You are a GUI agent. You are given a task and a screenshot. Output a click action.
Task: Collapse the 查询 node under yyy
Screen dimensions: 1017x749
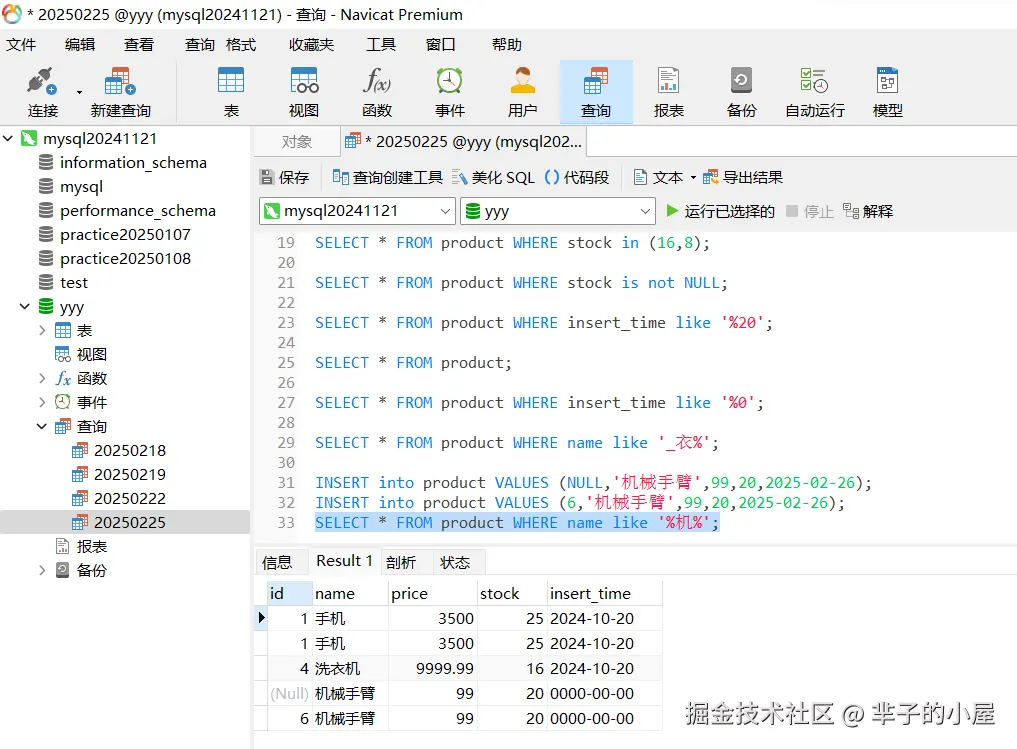42,426
